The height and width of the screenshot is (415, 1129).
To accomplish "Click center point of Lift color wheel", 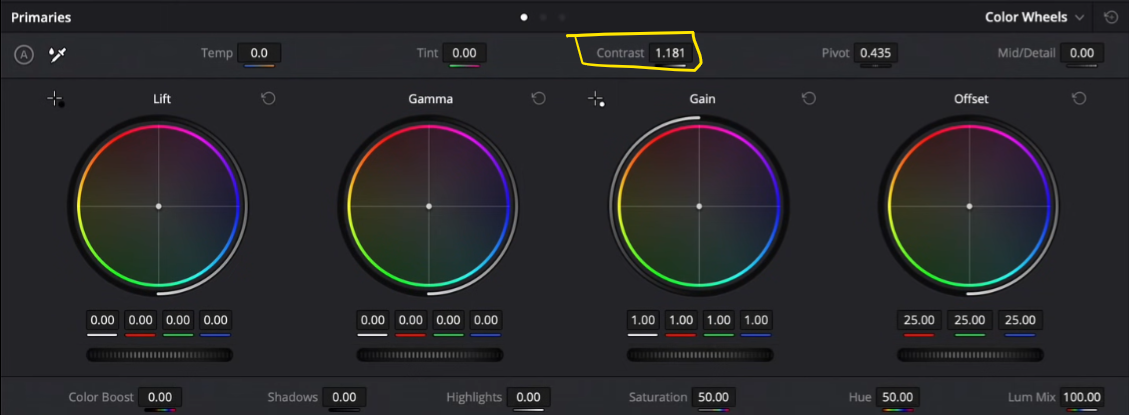I will 158,206.
